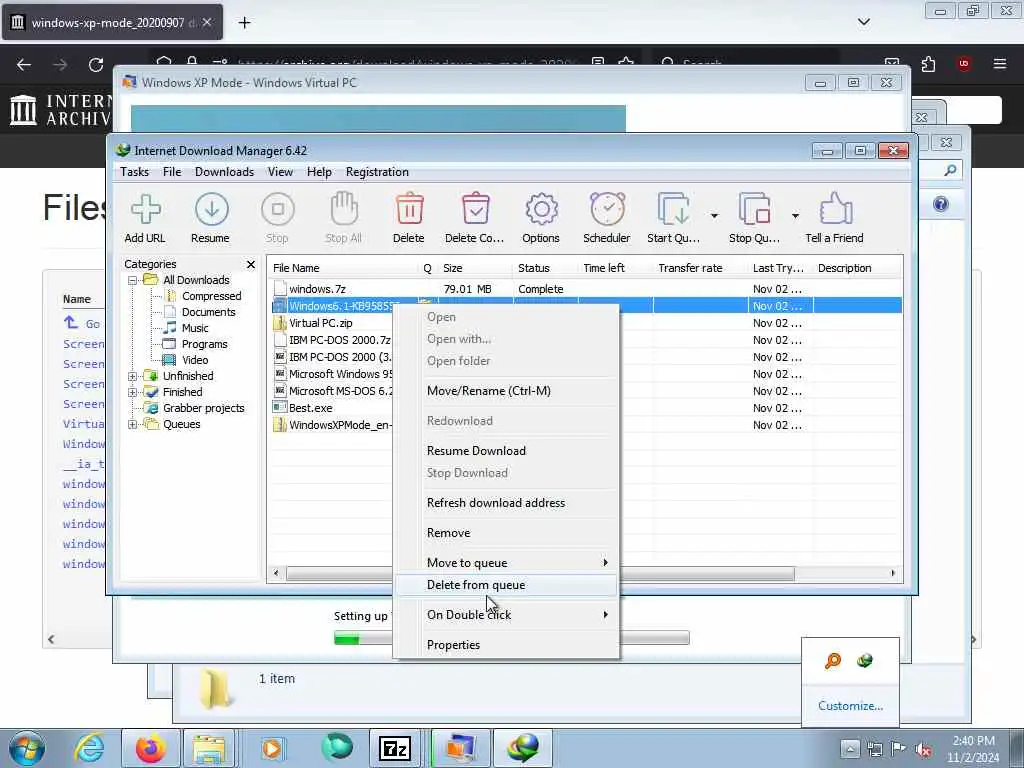Open the Windows Start button
This screenshot has height=768, width=1024.
coord(27,748)
